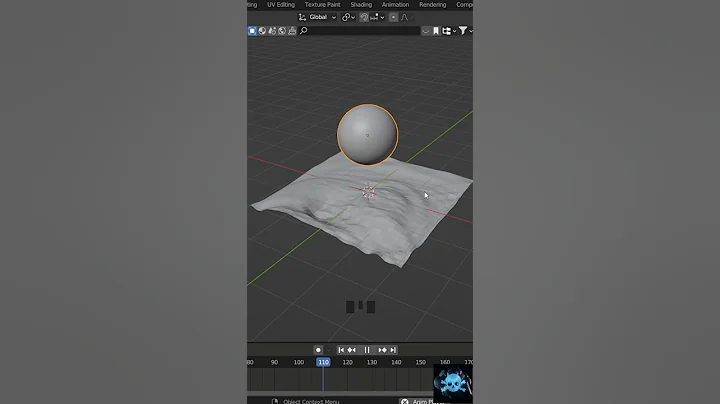Select the material preview sphere icon
Screen dimensions: 720x404
click(262, 31)
